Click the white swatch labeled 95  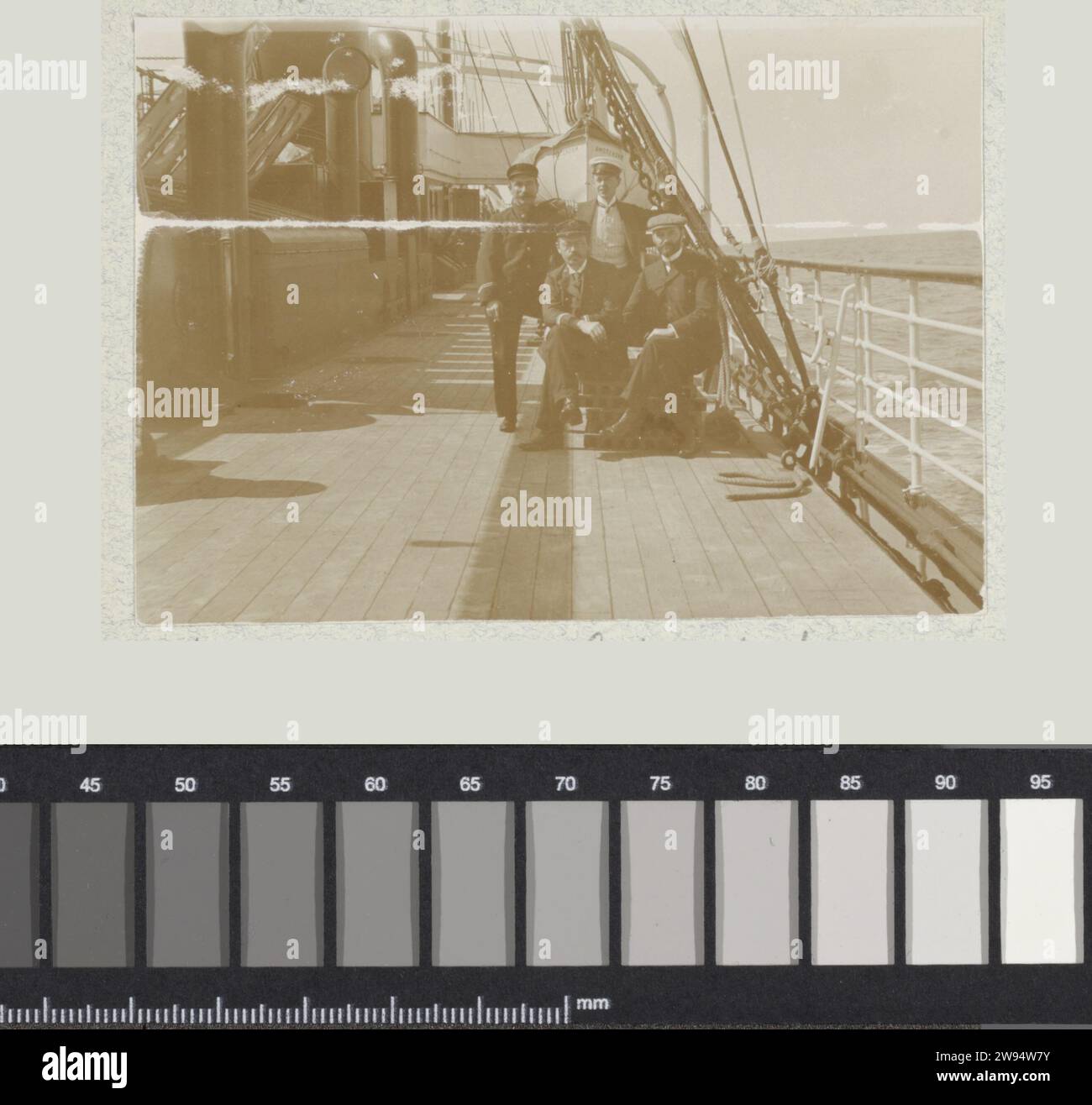pos(1042,882)
